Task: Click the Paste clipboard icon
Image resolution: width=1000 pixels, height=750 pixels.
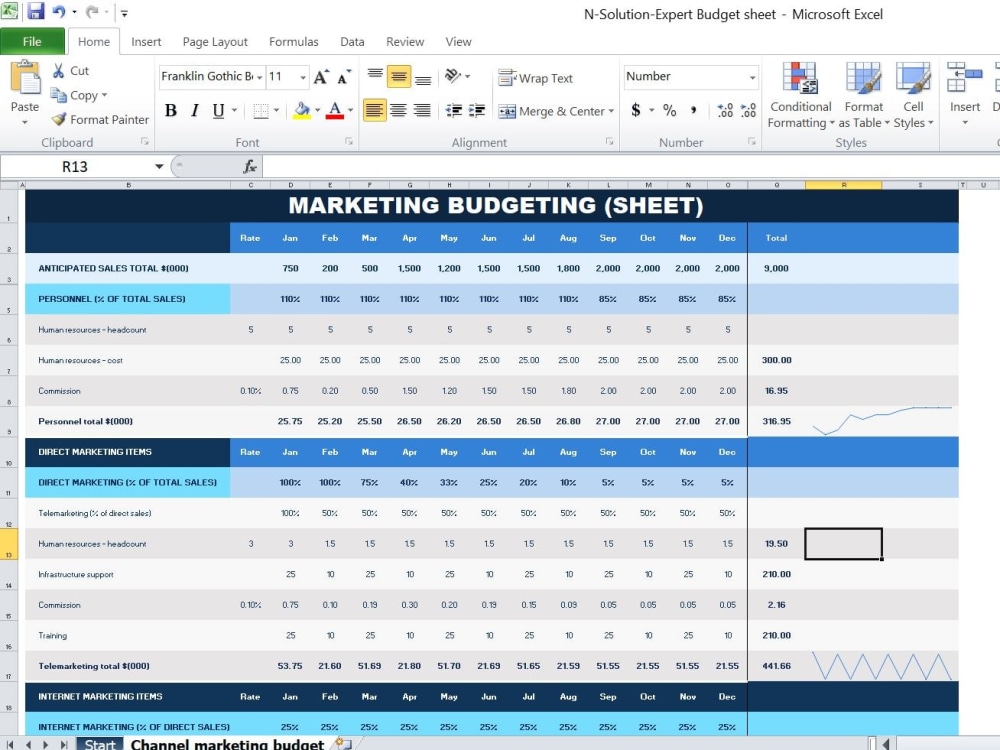Action: [x=25, y=78]
